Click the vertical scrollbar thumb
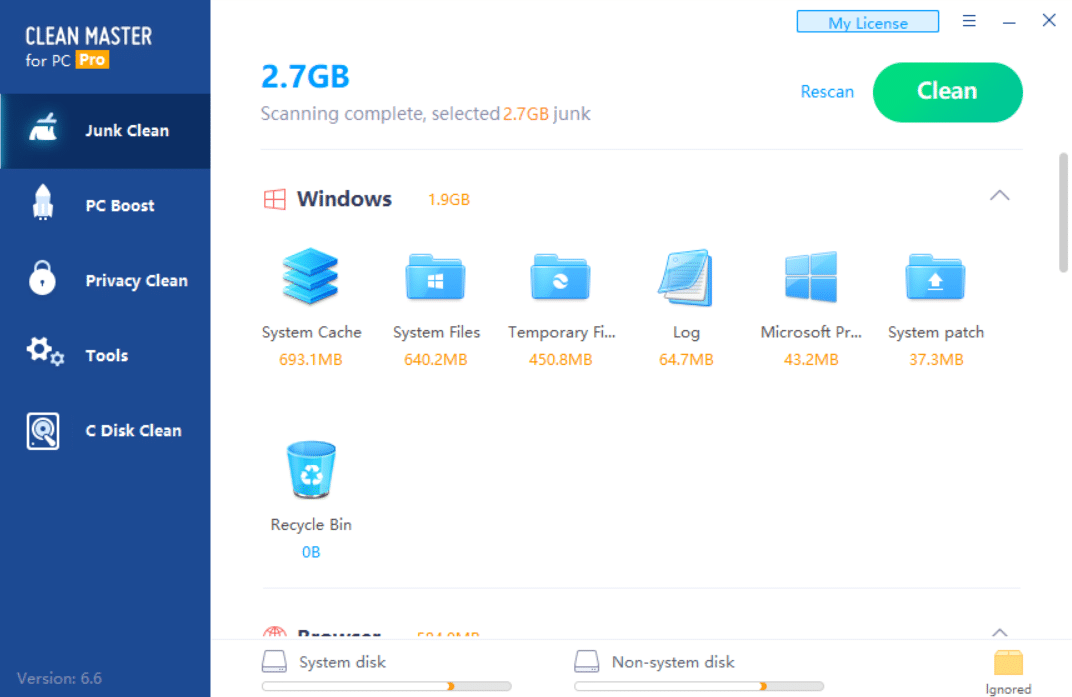Image resolution: width=1072 pixels, height=697 pixels. click(1063, 213)
